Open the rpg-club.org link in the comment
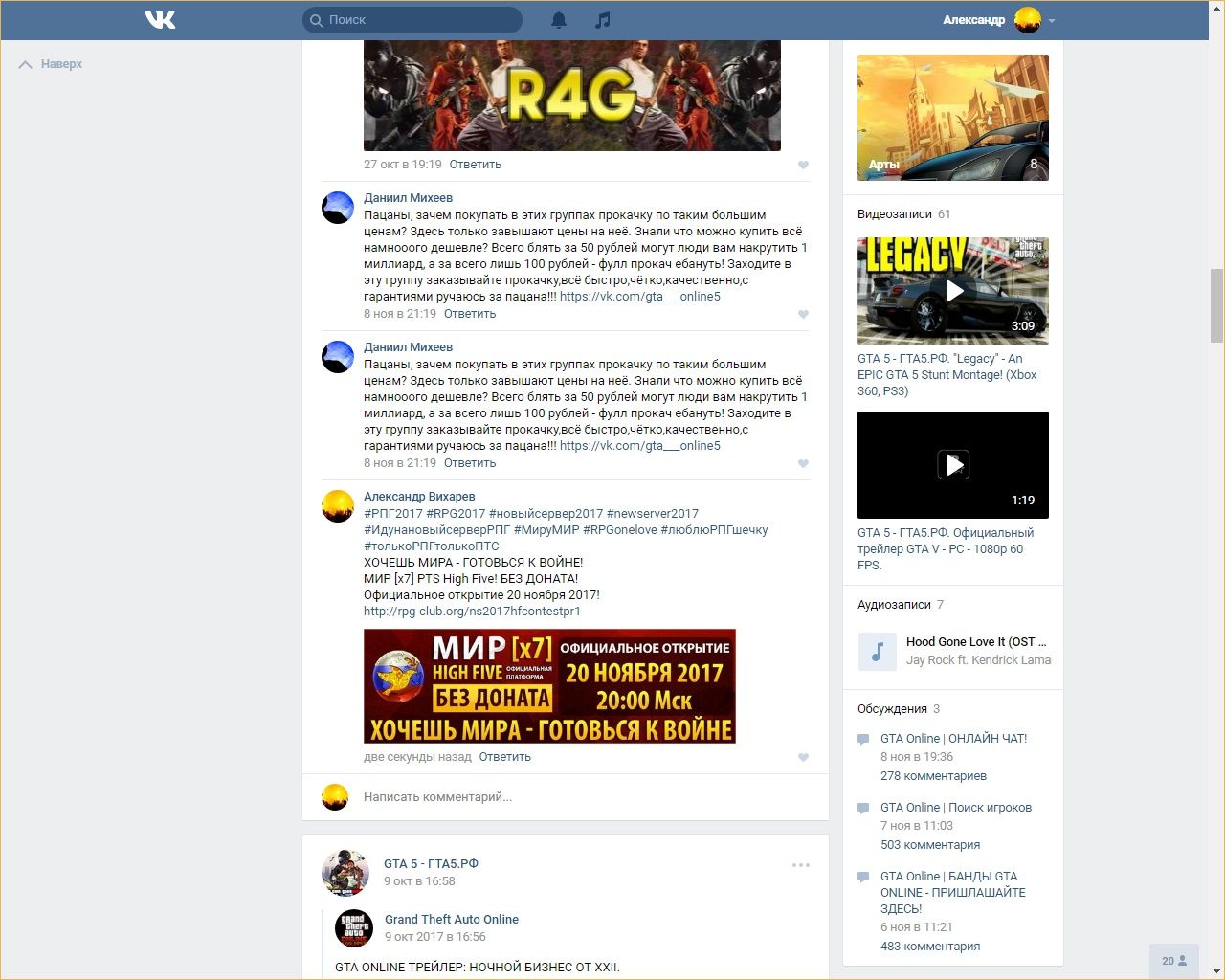Screen dimensions: 1225x980 pos(472,612)
